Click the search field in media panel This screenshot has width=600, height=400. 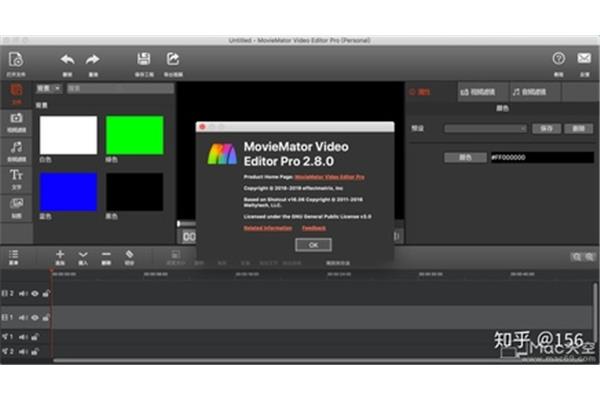[x=120, y=88]
